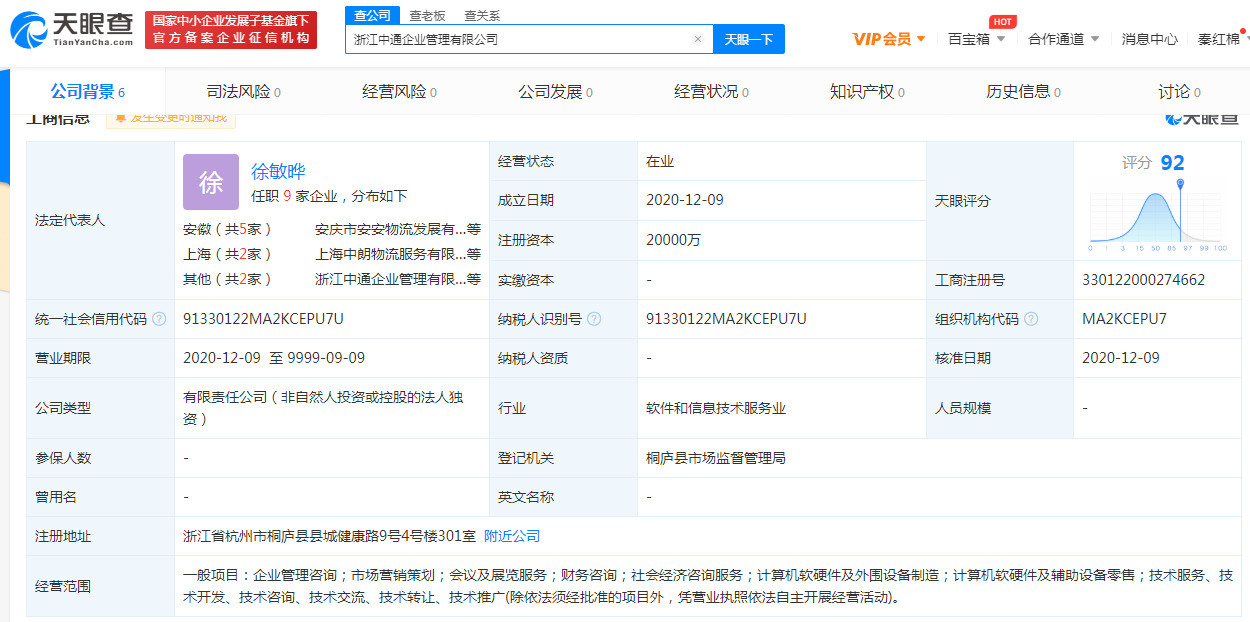Switch to the 查老板 search tab

[x=427, y=15]
